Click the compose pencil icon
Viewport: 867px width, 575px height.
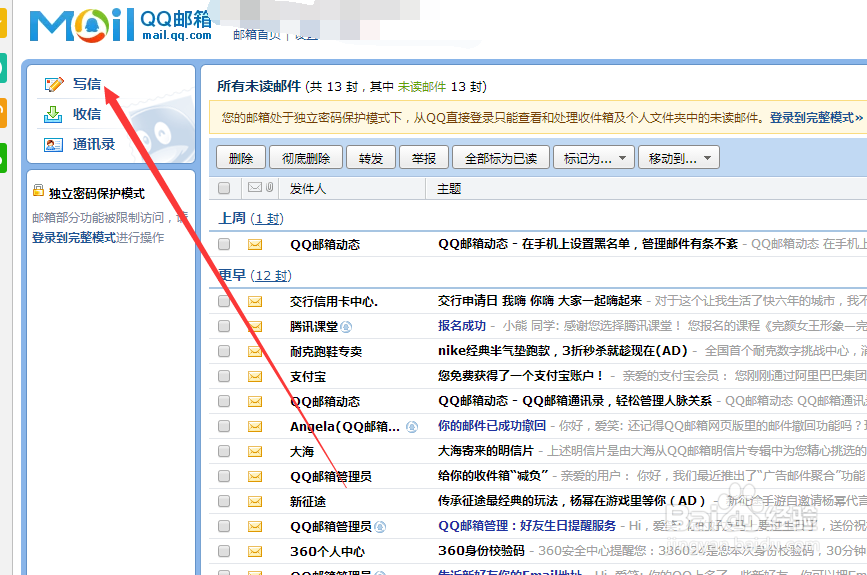click(54, 85)
